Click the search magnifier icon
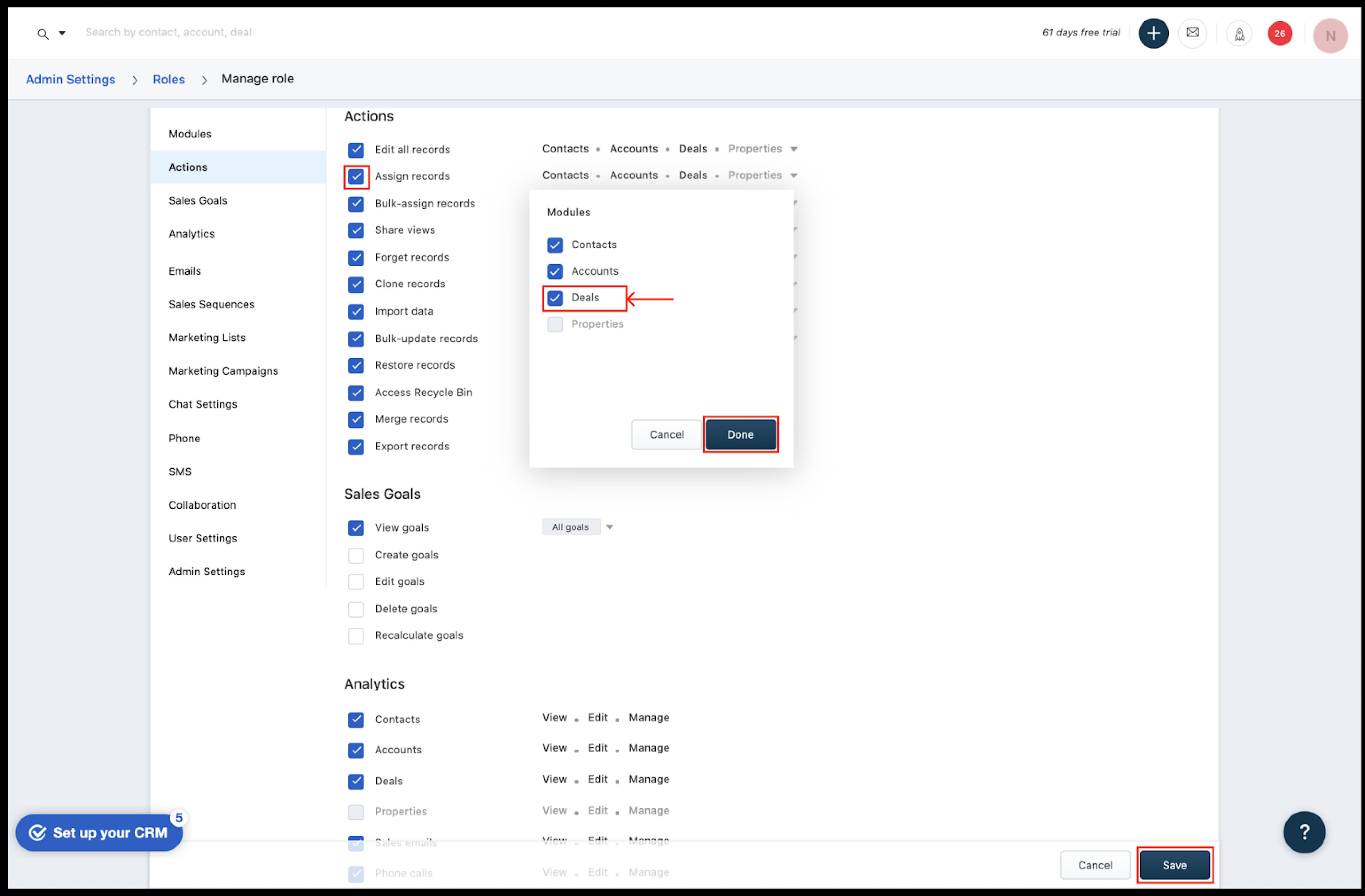 (x=43, y=34)
